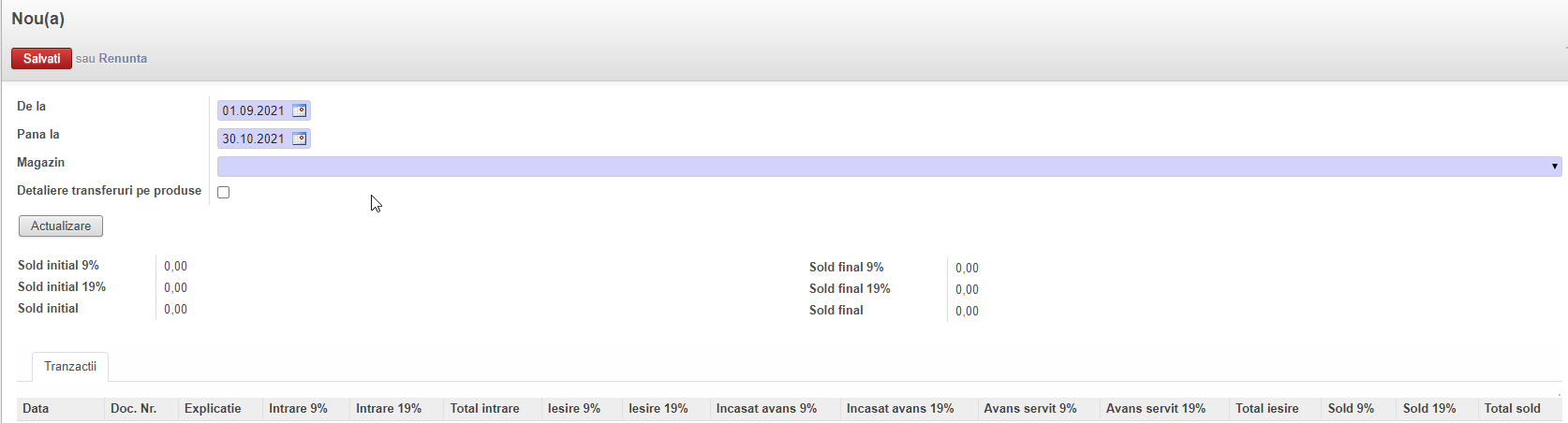Open calendar picker for Pana la date
This screenshot has width=1568, height=423.
tap(299, 139)
